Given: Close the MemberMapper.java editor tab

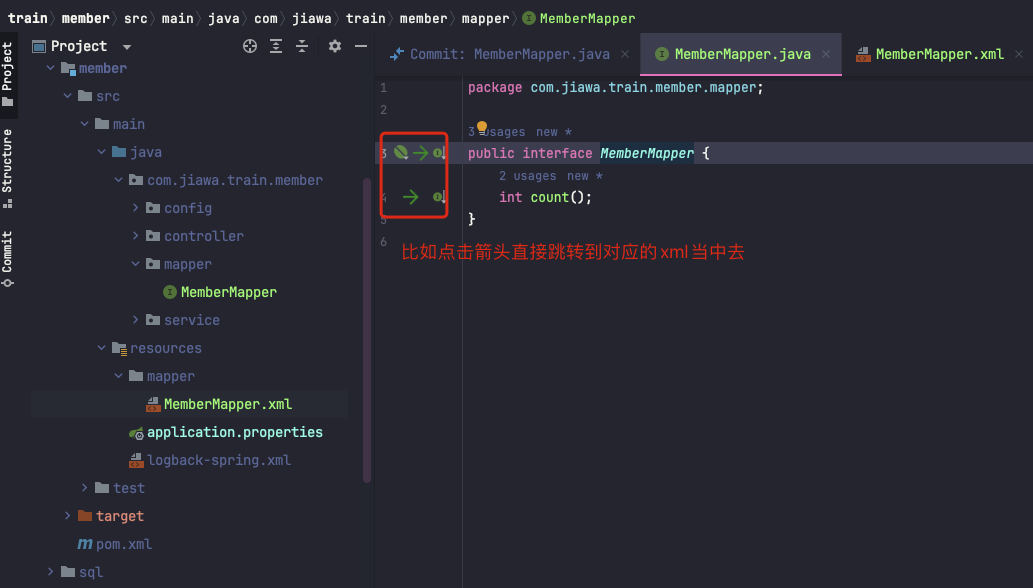Looking at the screenshot, I should tap(825, 55).
